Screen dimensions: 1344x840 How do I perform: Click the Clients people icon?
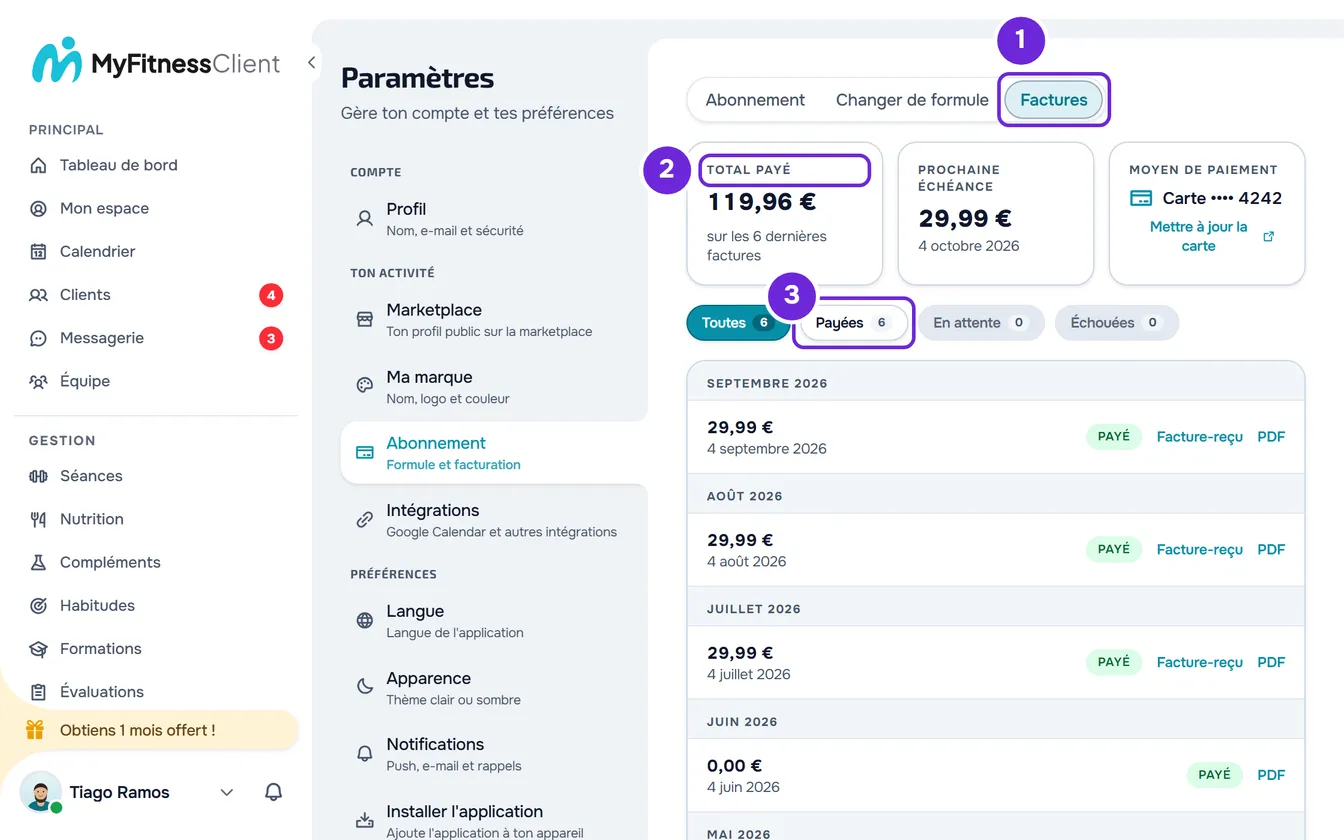[38, 295]
